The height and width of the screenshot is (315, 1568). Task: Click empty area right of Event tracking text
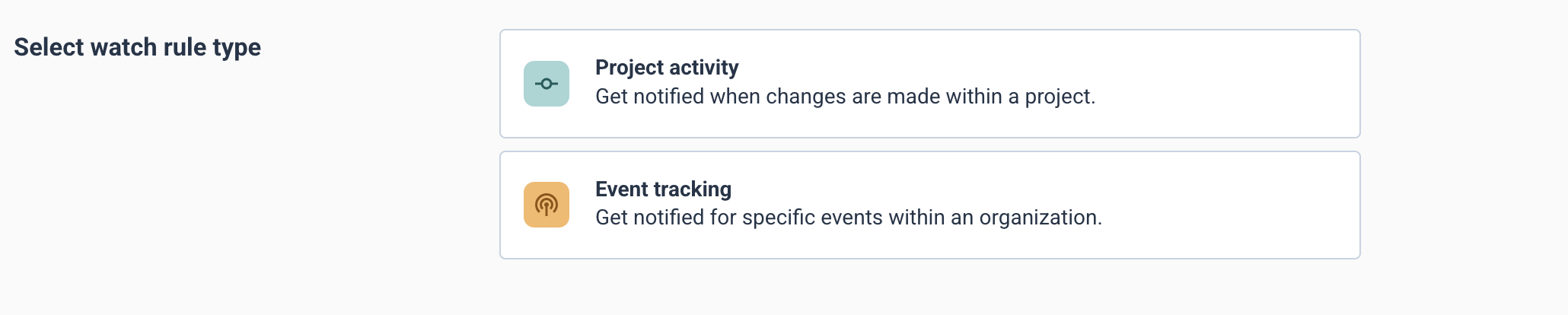pyautogui.click(x=1225, y=205)
